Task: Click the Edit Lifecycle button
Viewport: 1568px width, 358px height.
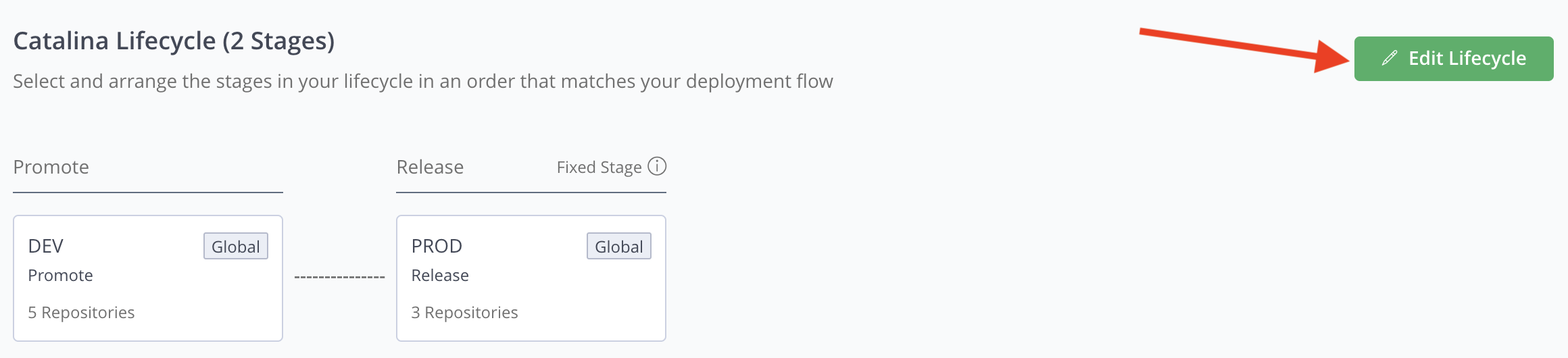Action: click(x=1453, y=59)
